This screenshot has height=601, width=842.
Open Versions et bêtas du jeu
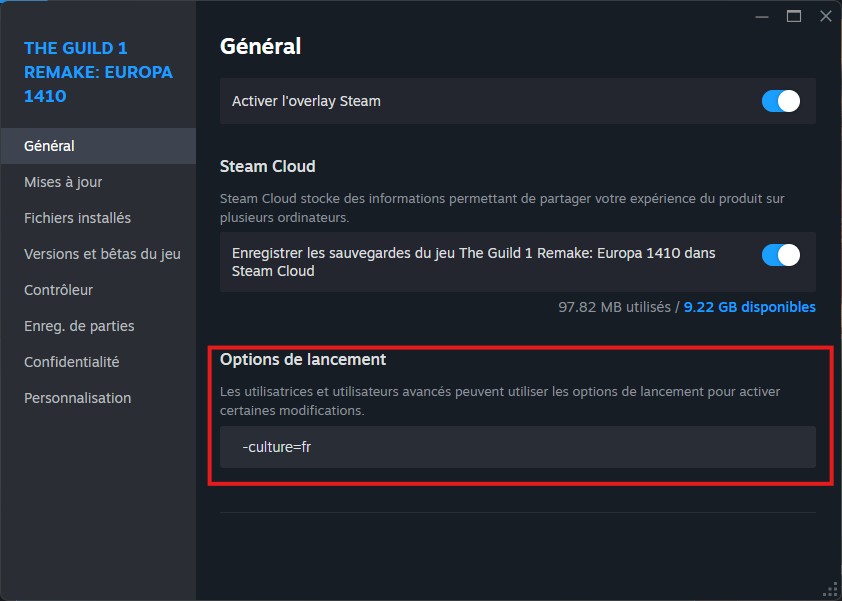click(98, 254)
